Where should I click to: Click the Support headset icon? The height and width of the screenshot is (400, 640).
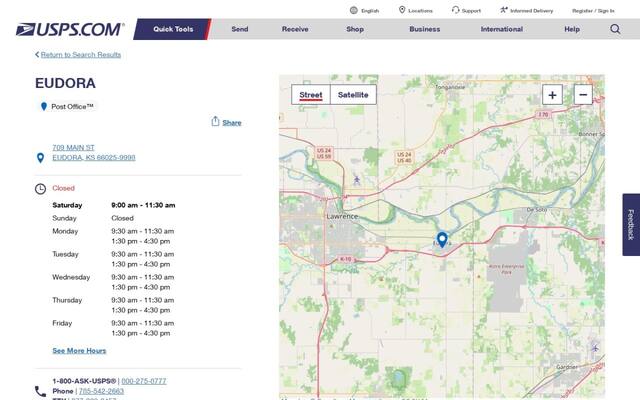(x=456, y=10)
